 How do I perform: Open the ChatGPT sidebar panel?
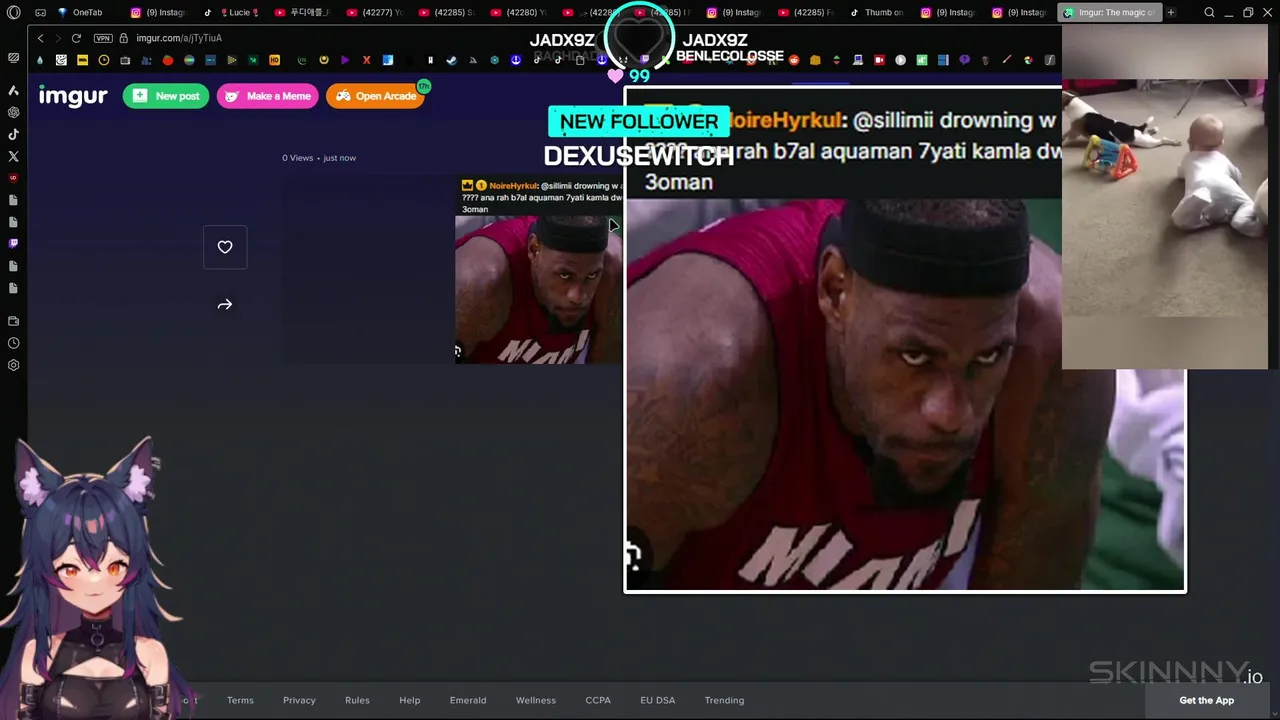[13, 112]
